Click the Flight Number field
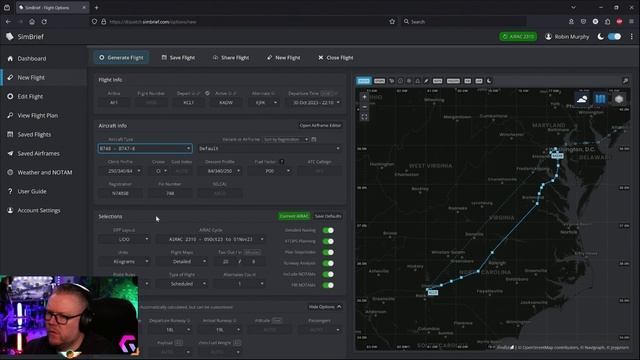The width and height of the screenshot is (640, 360). pyautogui.click(x=151, y=102)
